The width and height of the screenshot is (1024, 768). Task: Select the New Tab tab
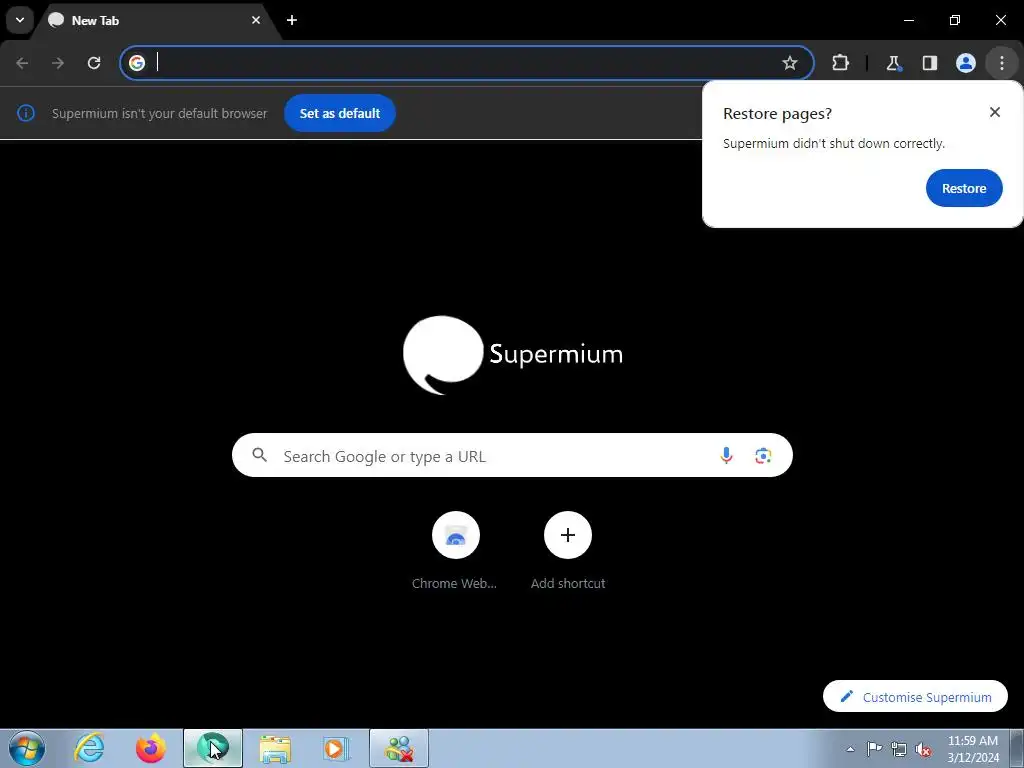[x=157, y=20]
